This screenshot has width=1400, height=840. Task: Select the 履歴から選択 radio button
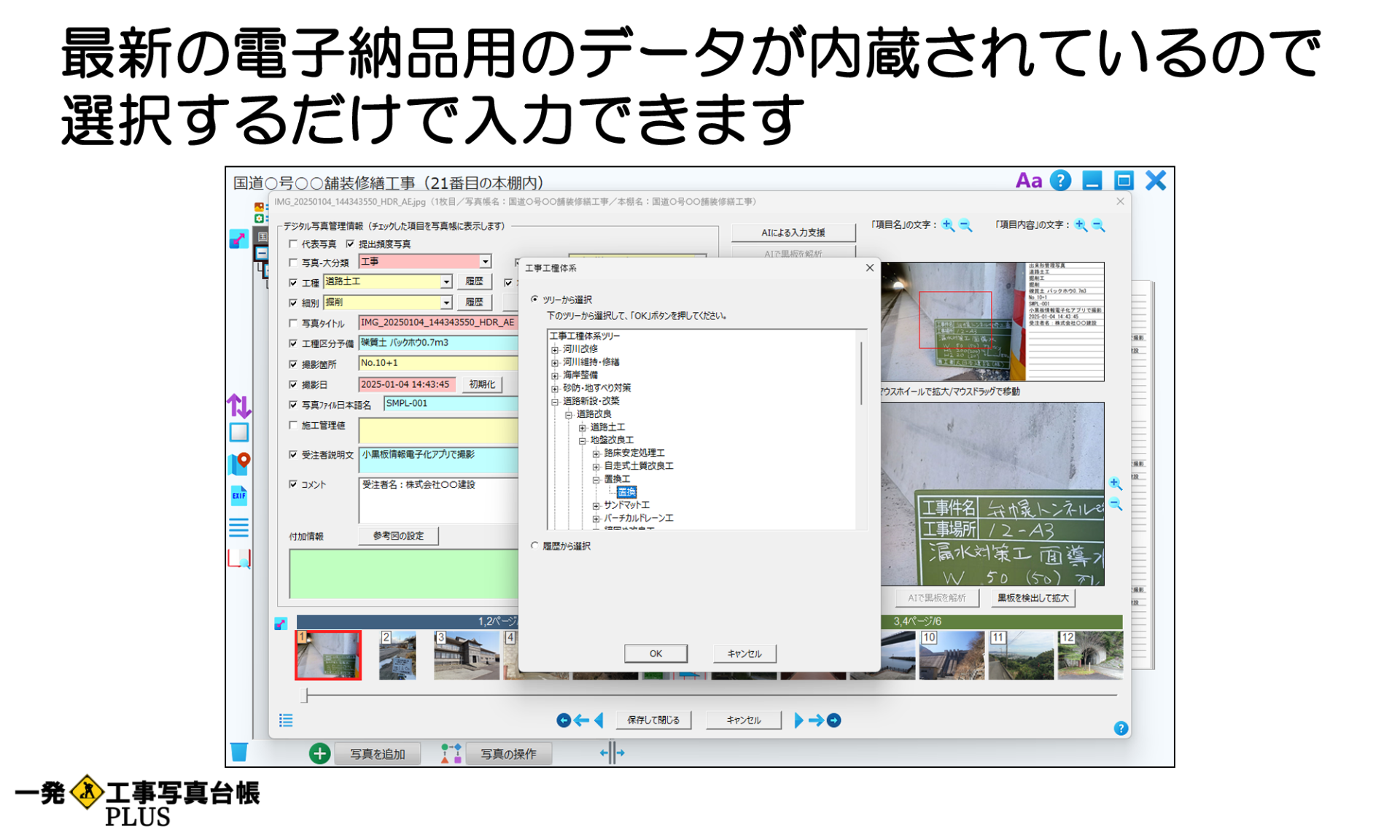[536, 545]
